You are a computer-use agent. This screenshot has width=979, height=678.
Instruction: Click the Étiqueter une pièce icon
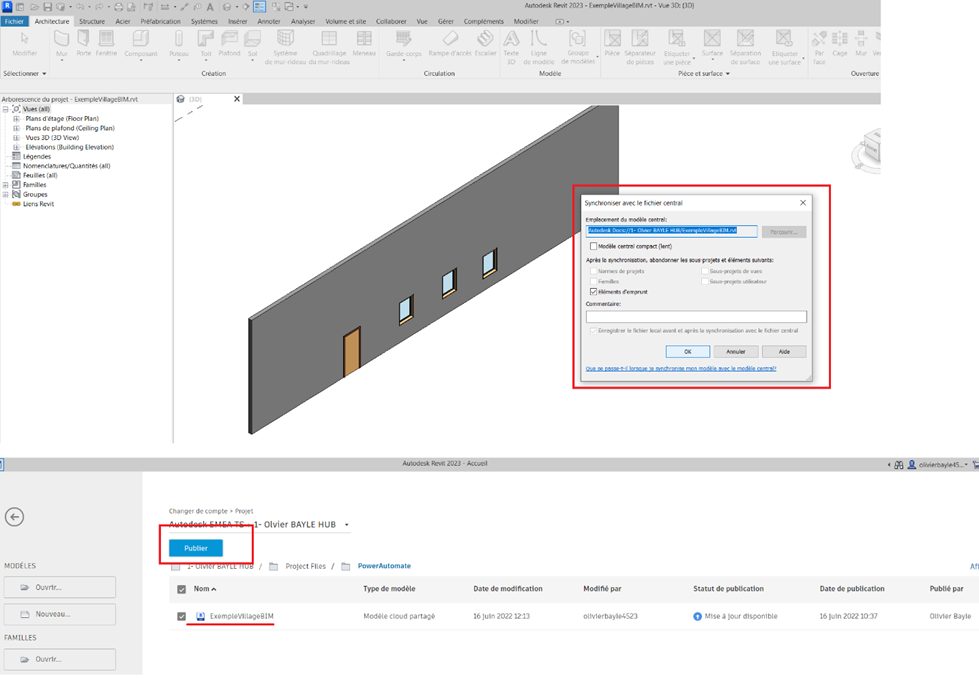(677, 39)
